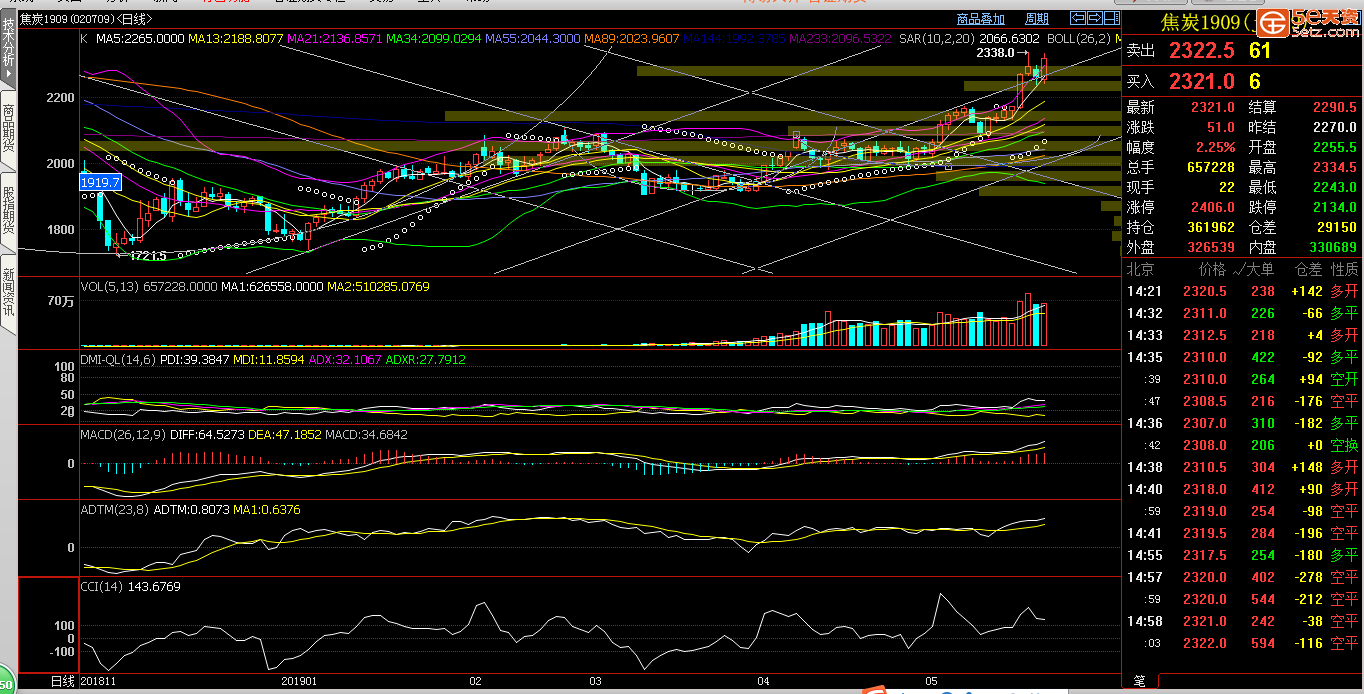The height and width of the screenshot is (694, 1364).
Task: Click the 幅度 value 2.25%
Action: click(x=1215, y=147)
